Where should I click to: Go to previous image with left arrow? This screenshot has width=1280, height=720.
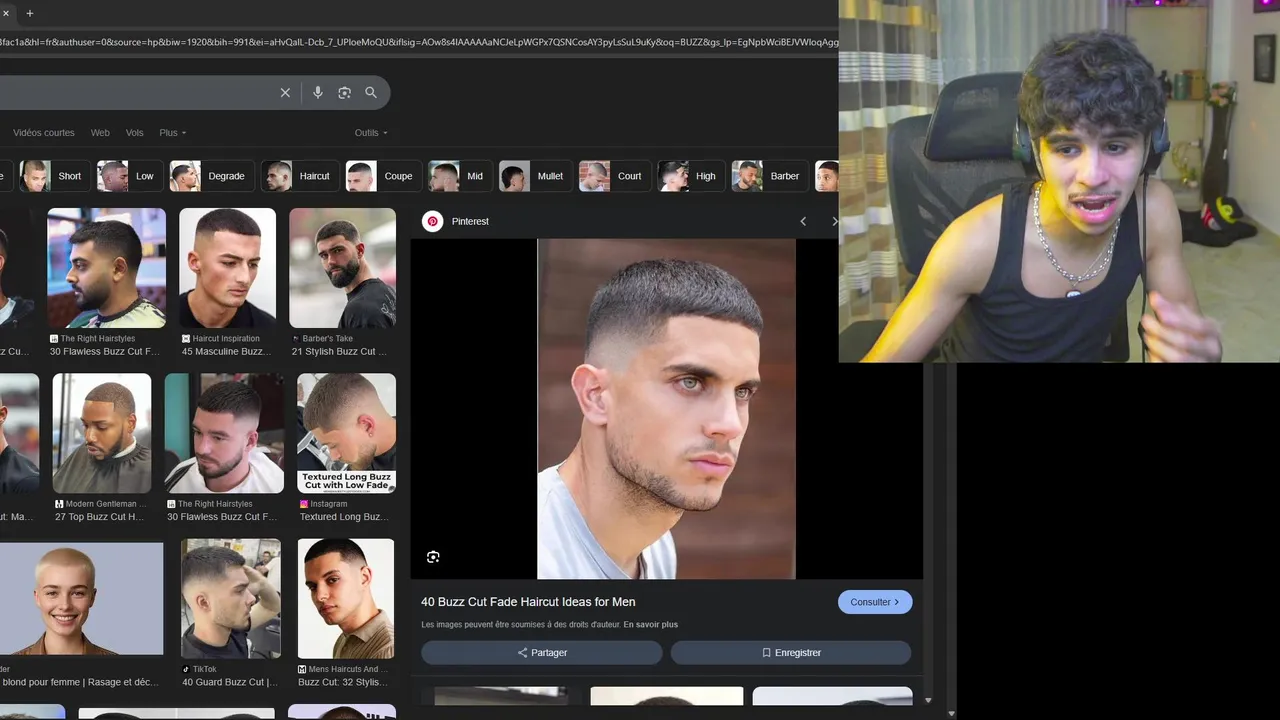802,221
